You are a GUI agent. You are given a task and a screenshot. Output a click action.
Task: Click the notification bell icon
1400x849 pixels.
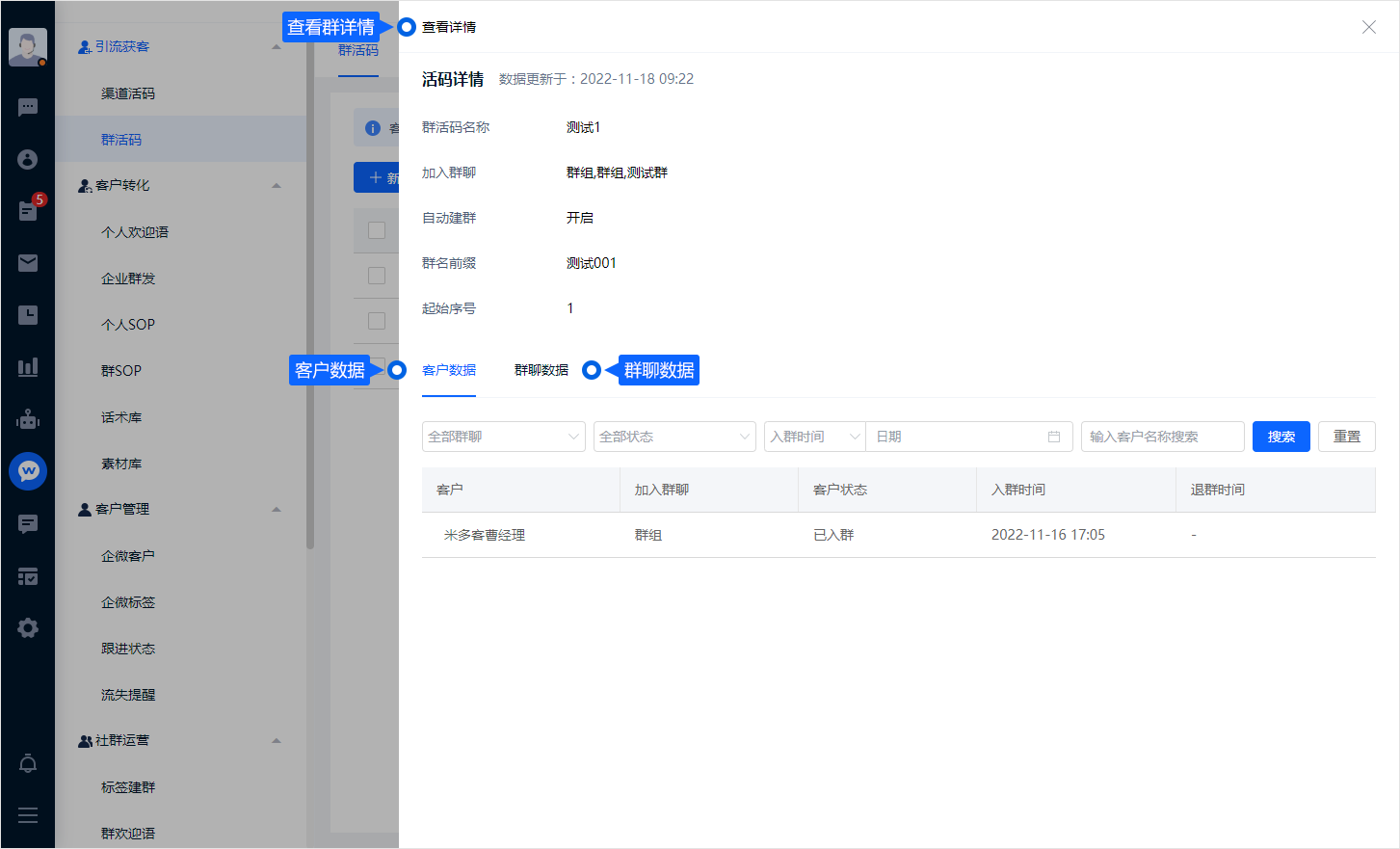pyautogui.click(x=28, y=764)
